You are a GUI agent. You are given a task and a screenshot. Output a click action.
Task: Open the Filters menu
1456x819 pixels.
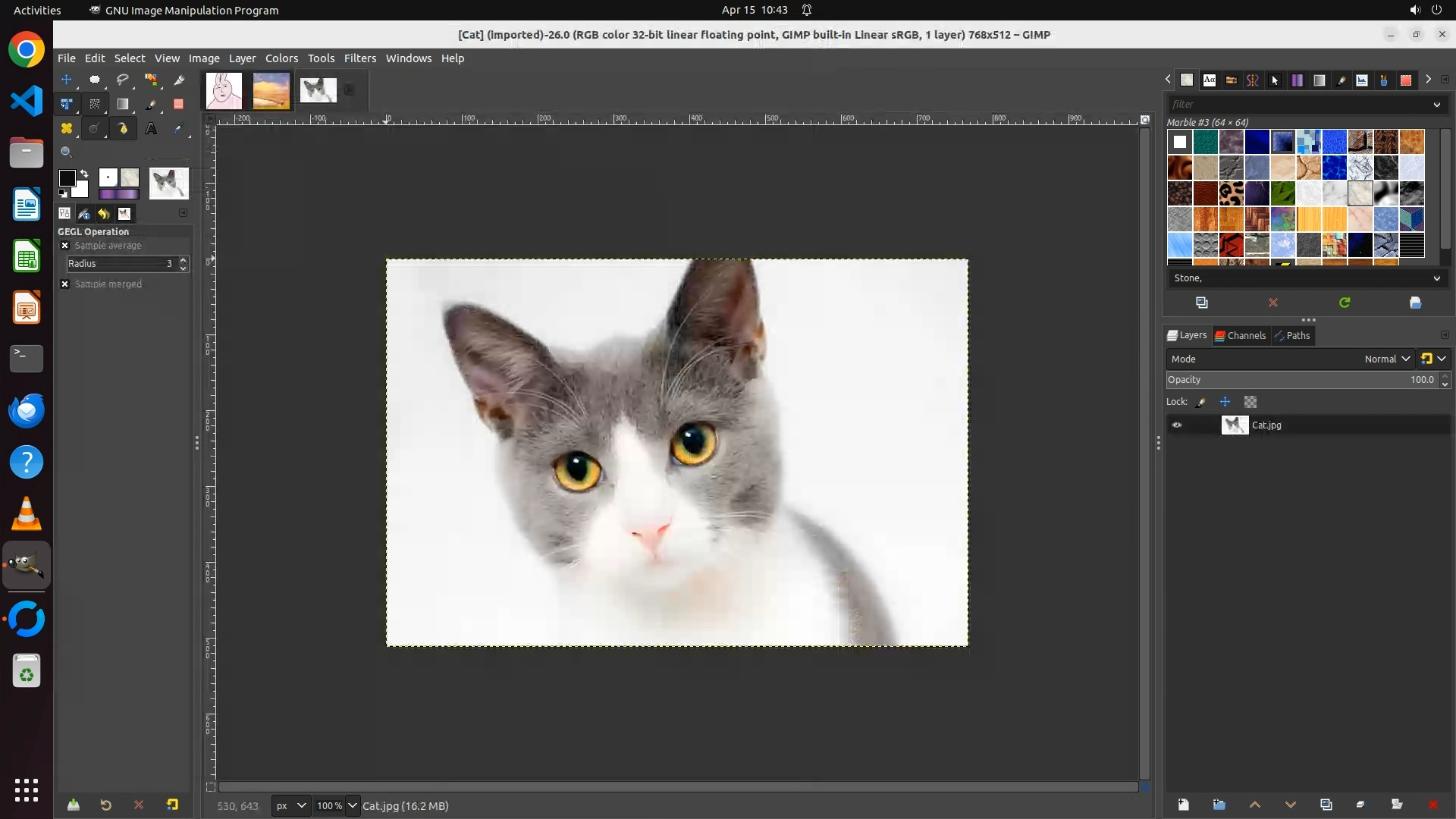359,58
